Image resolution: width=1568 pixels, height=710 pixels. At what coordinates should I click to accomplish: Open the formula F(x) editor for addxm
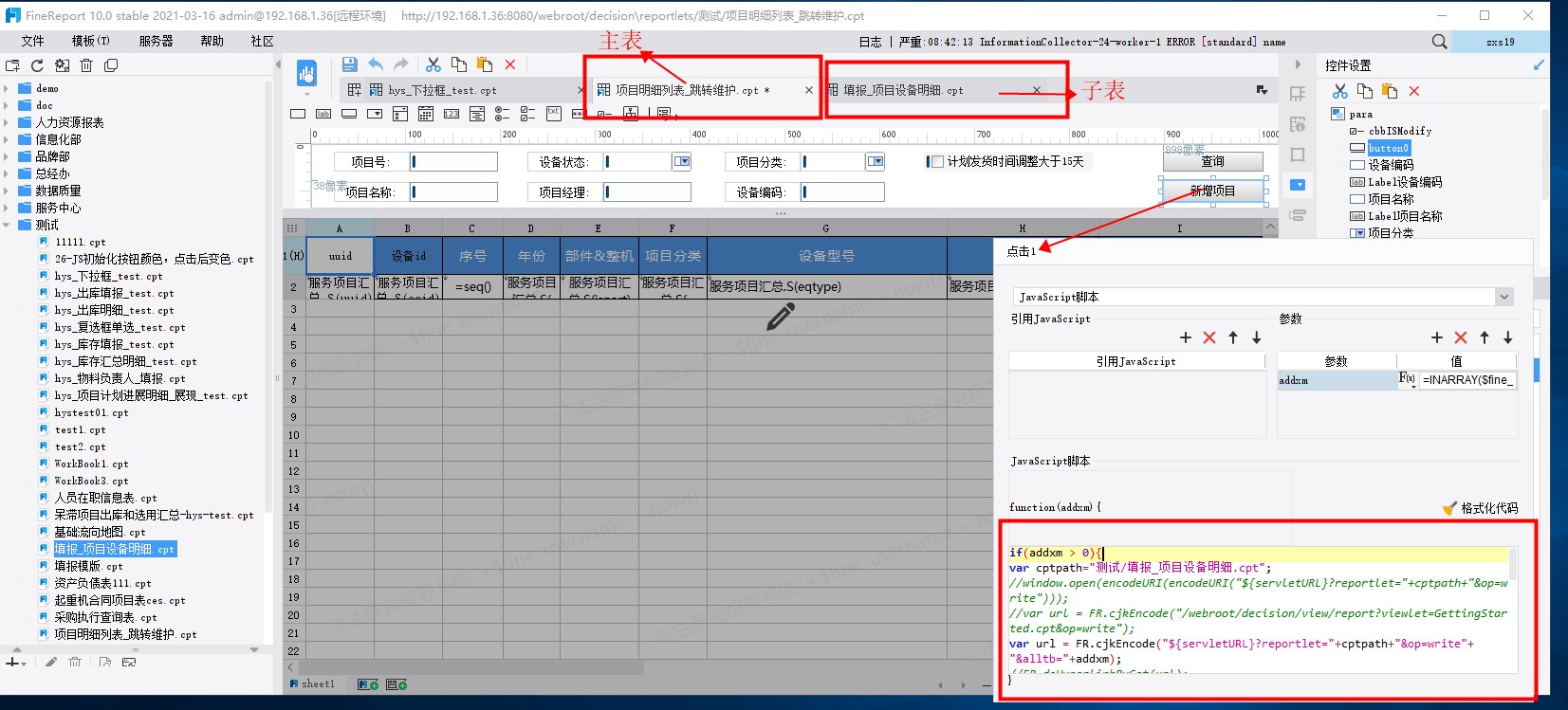[1407, 379]
